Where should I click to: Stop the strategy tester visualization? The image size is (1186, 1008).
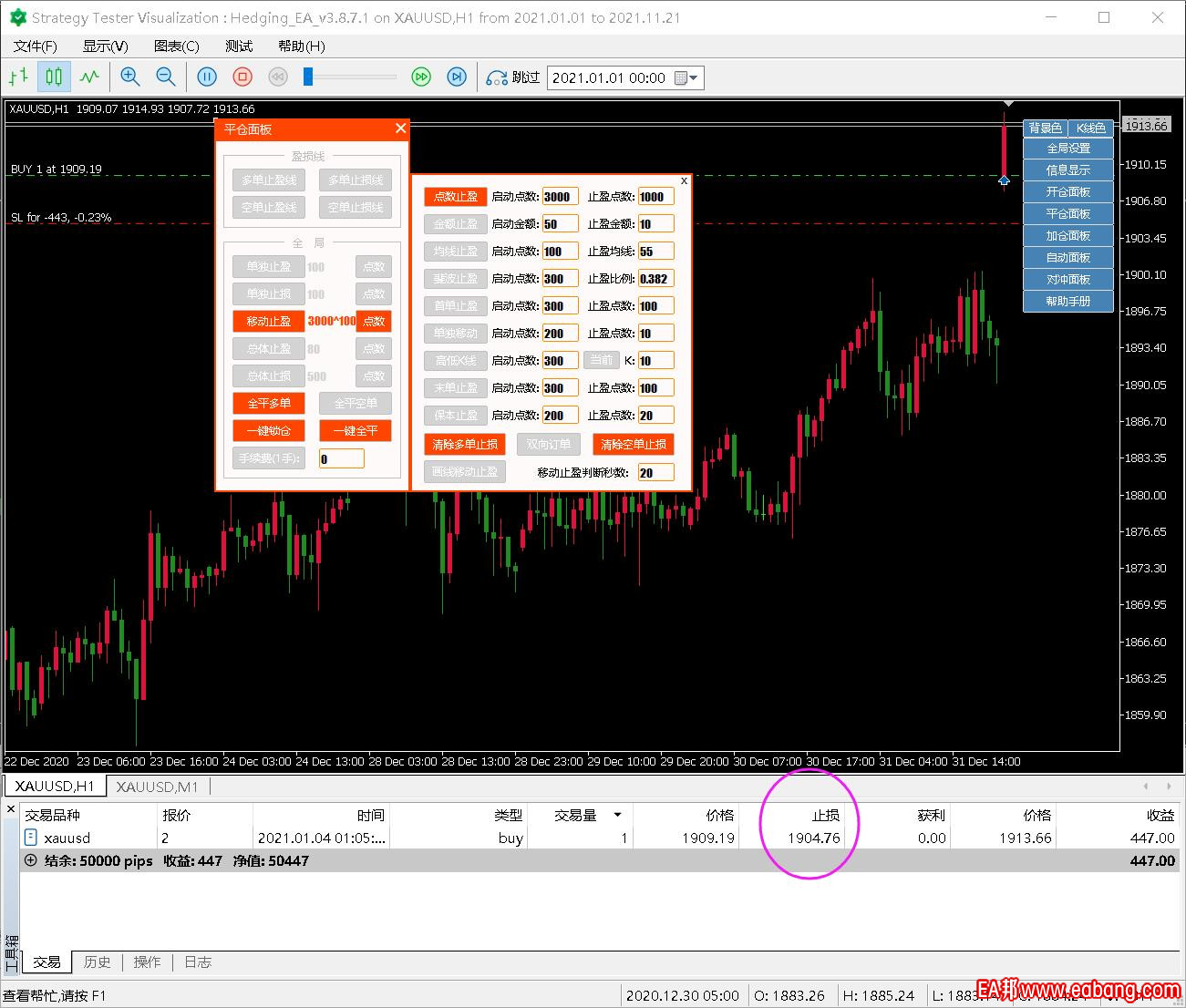tap(242, 77)
